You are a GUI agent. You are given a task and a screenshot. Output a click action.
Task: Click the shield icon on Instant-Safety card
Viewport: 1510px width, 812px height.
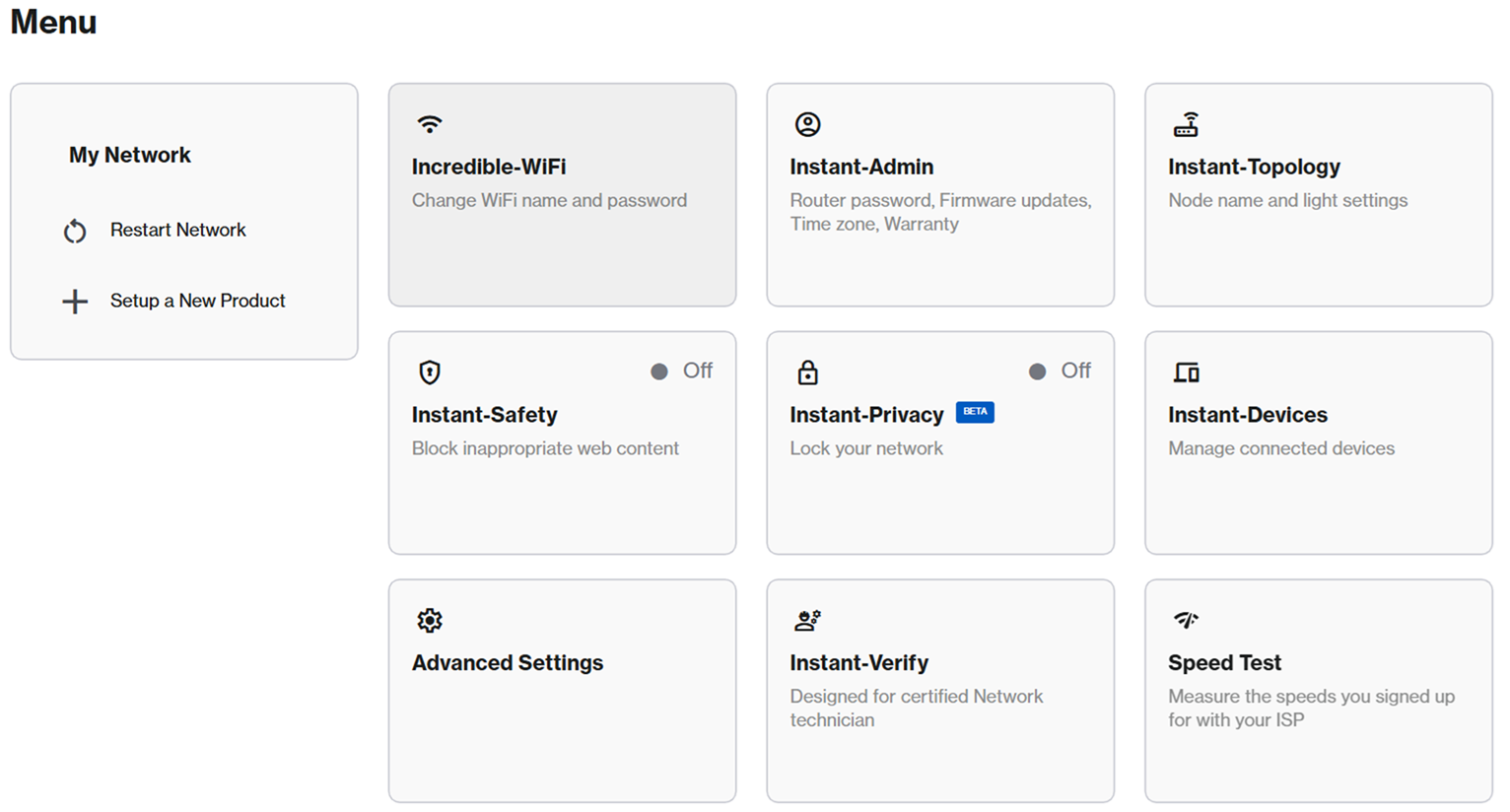click(429, 372)
